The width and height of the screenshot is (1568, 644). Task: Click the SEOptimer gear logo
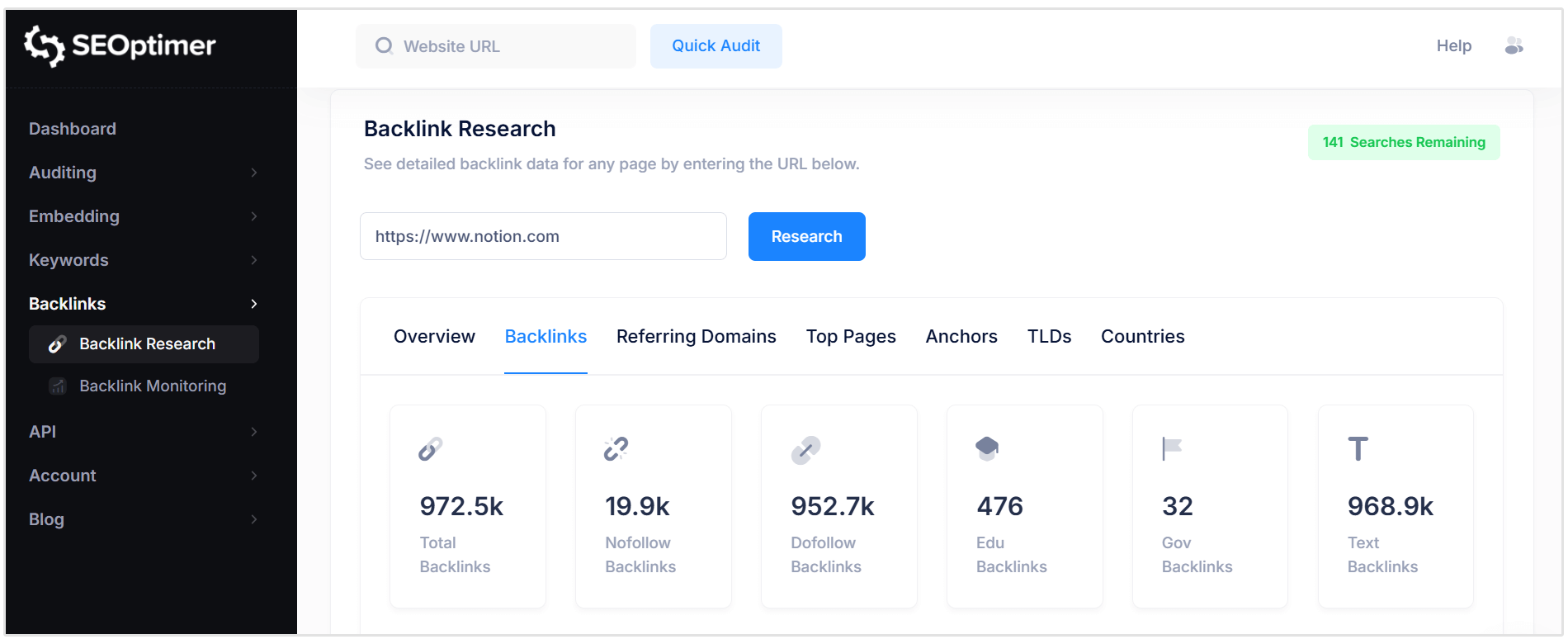click(x=45, y=45)
